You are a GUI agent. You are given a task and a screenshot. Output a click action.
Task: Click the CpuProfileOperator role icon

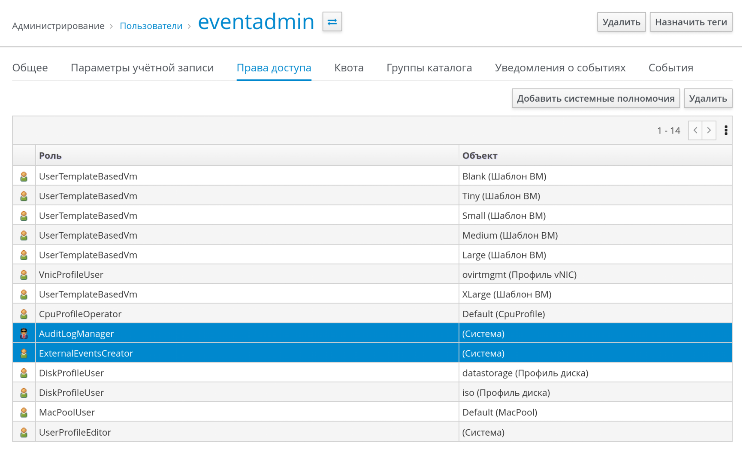(24, 313)
